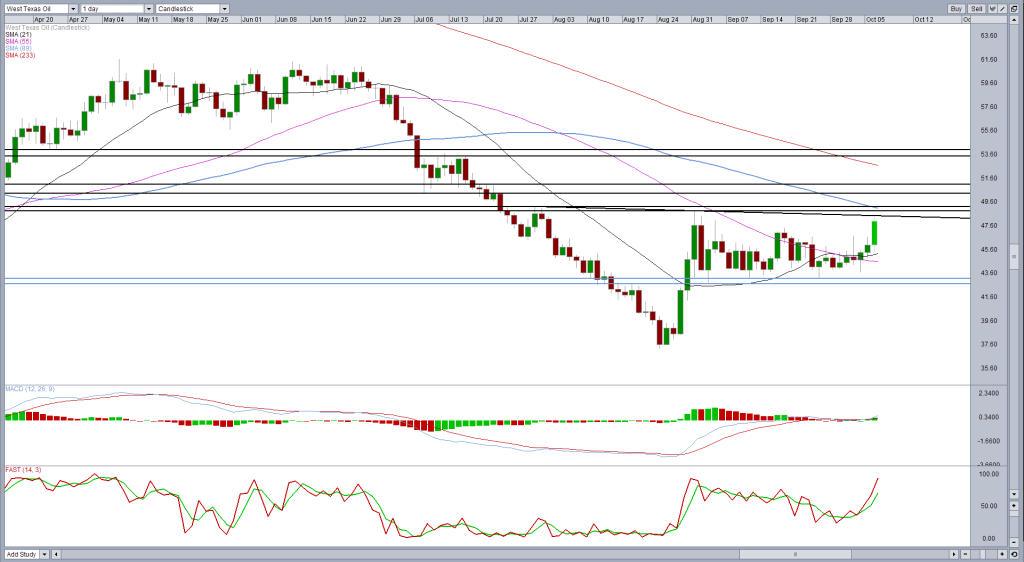Open the Candlestick chart type dropdown

(225, 8)
